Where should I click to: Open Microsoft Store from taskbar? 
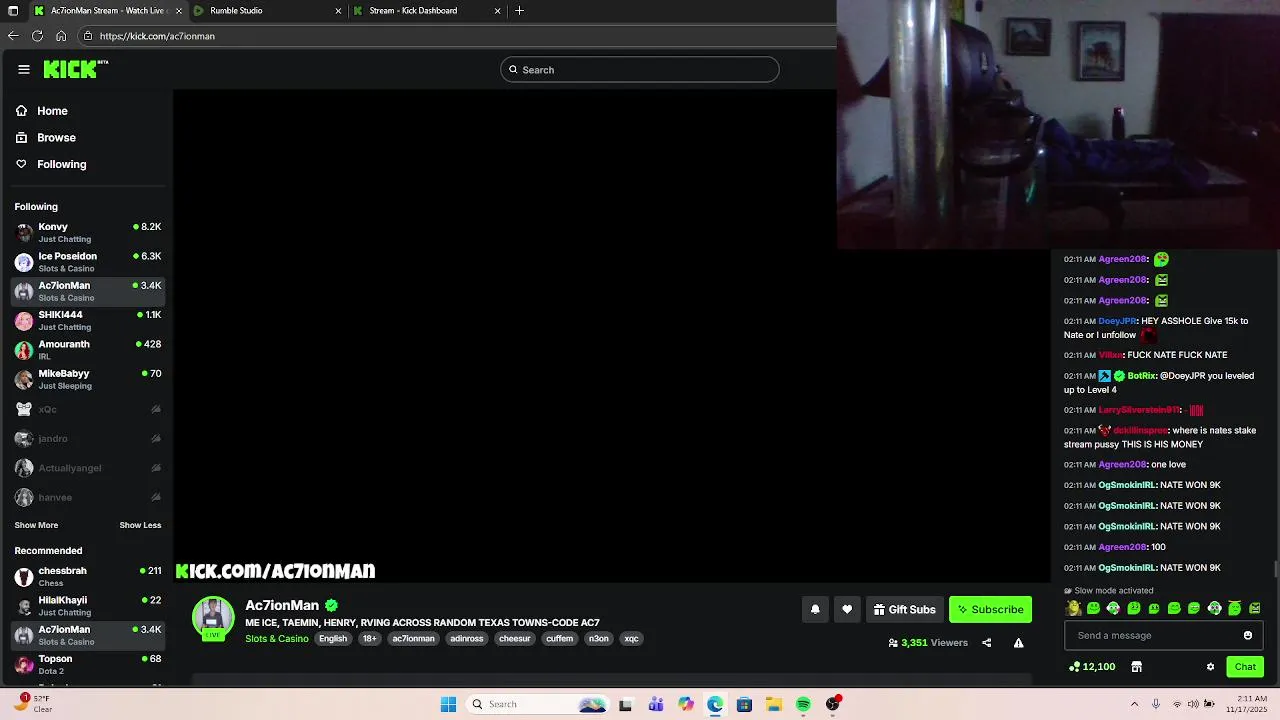[744, 704]
